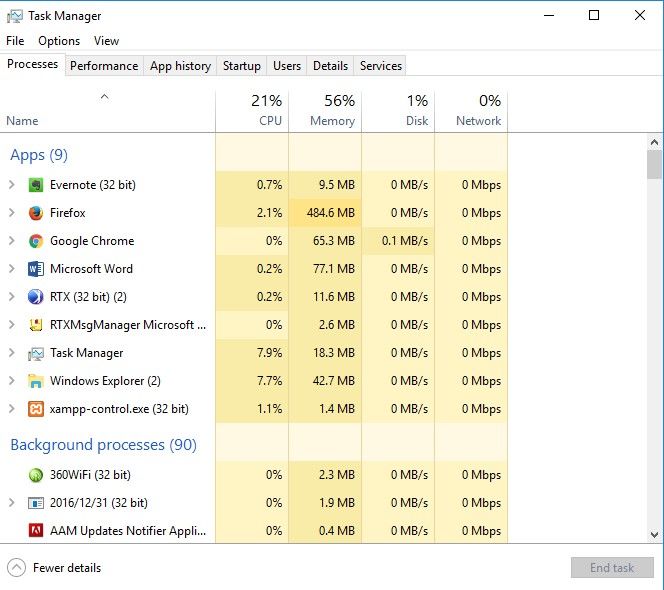
Task: Click the Firefox process name
Action: tap(67, 213)
